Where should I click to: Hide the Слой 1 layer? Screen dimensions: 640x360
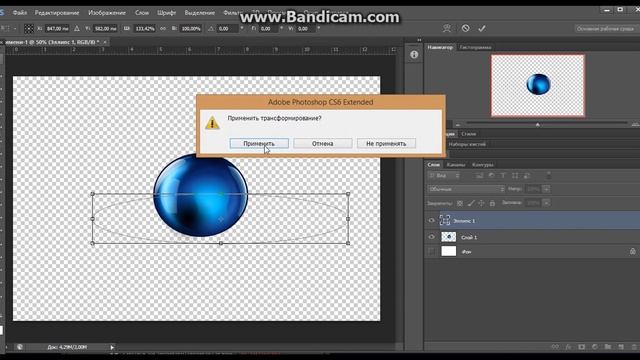(431, 237)
